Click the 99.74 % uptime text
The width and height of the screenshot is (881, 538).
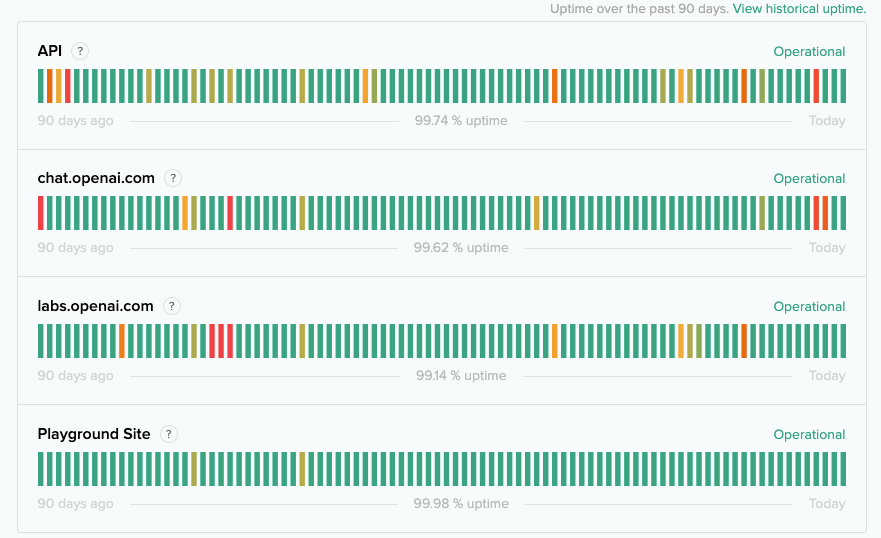461,121
